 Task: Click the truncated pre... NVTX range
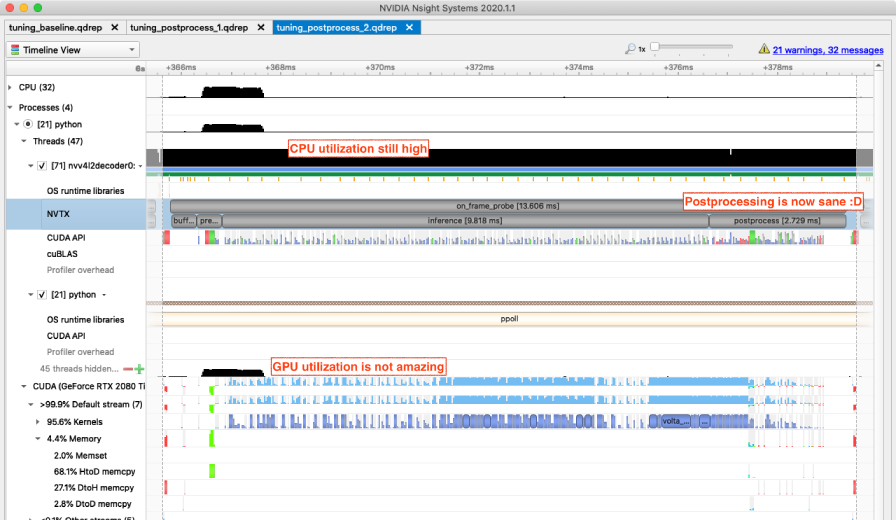209,221
